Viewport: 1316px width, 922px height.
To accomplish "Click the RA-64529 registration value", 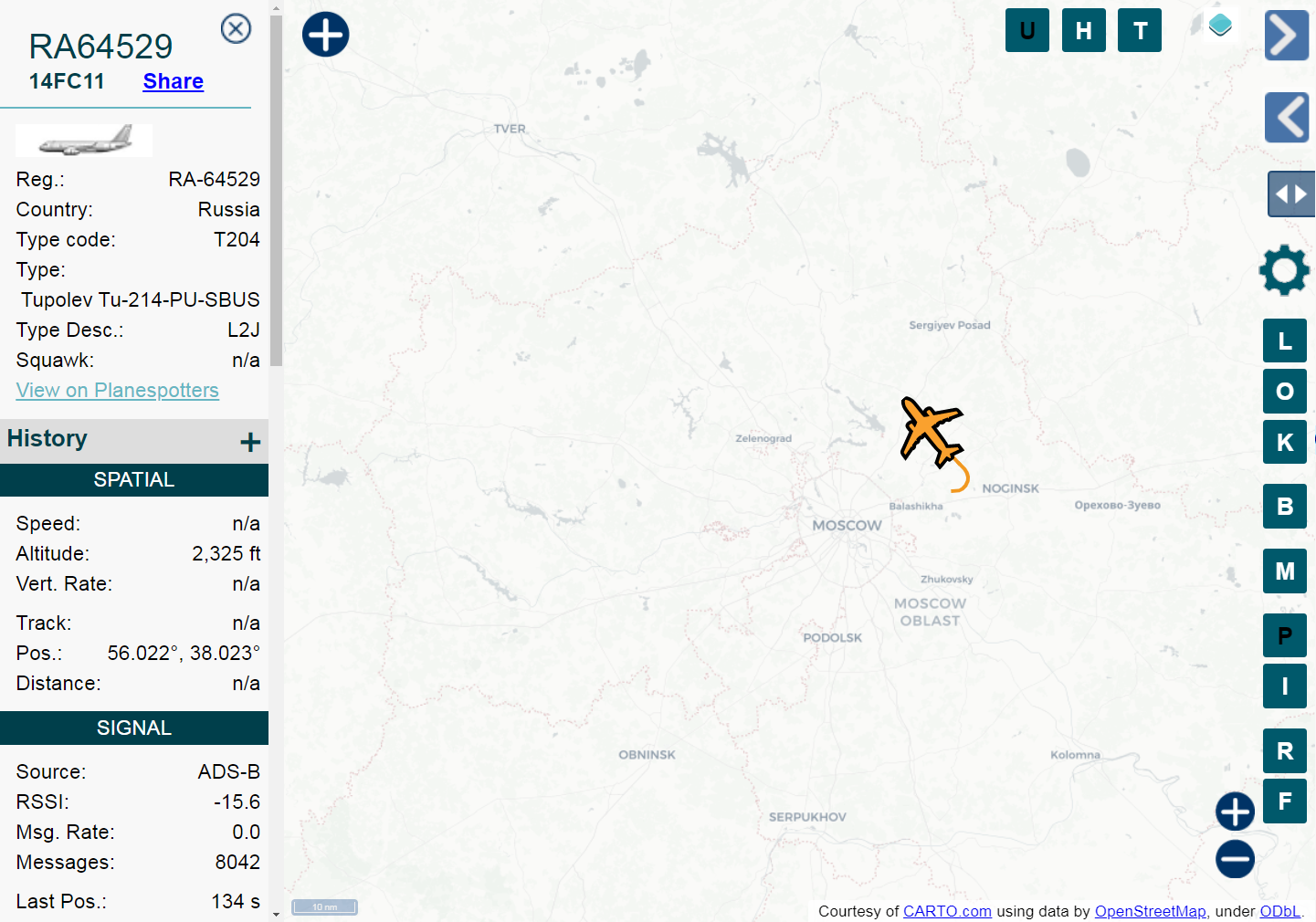I will pos(215,179).
